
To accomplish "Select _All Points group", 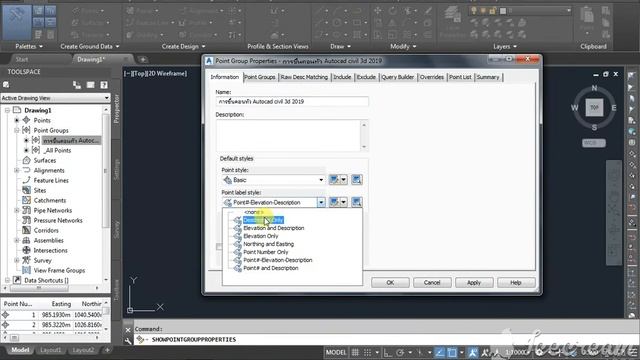I will (x=57, y=150).
